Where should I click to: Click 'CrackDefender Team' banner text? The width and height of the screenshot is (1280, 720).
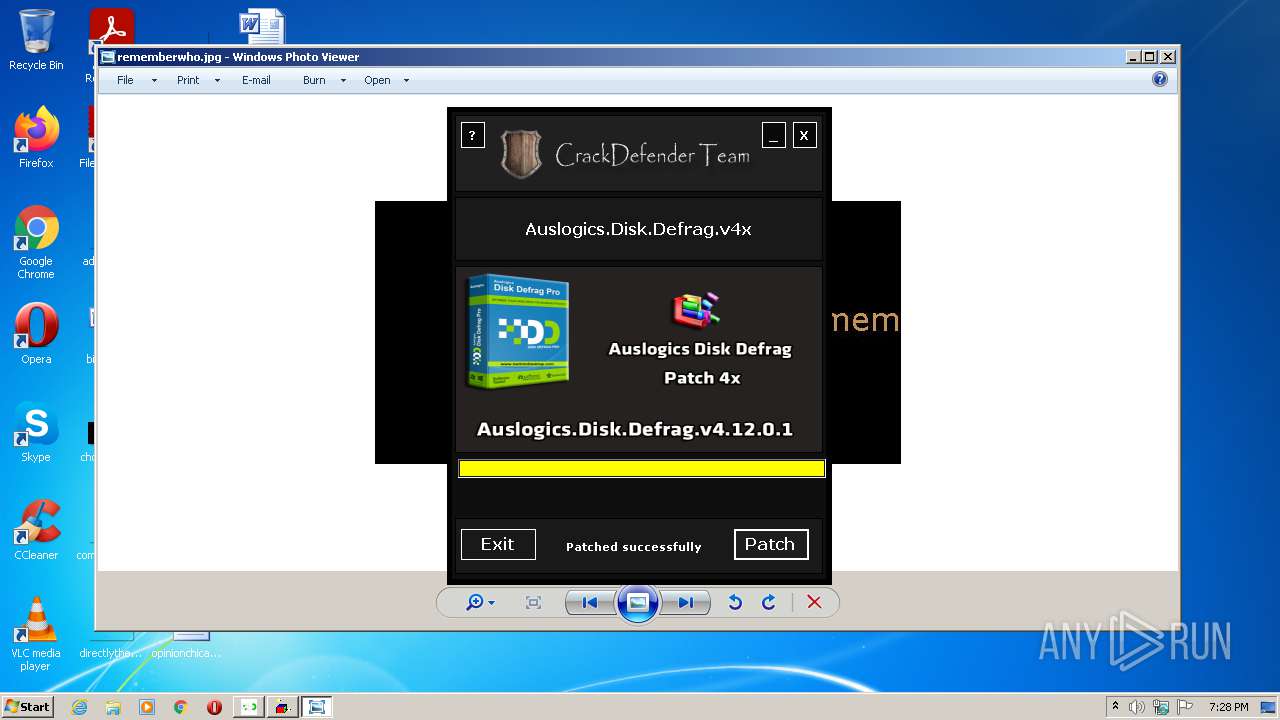pos(652,156)
